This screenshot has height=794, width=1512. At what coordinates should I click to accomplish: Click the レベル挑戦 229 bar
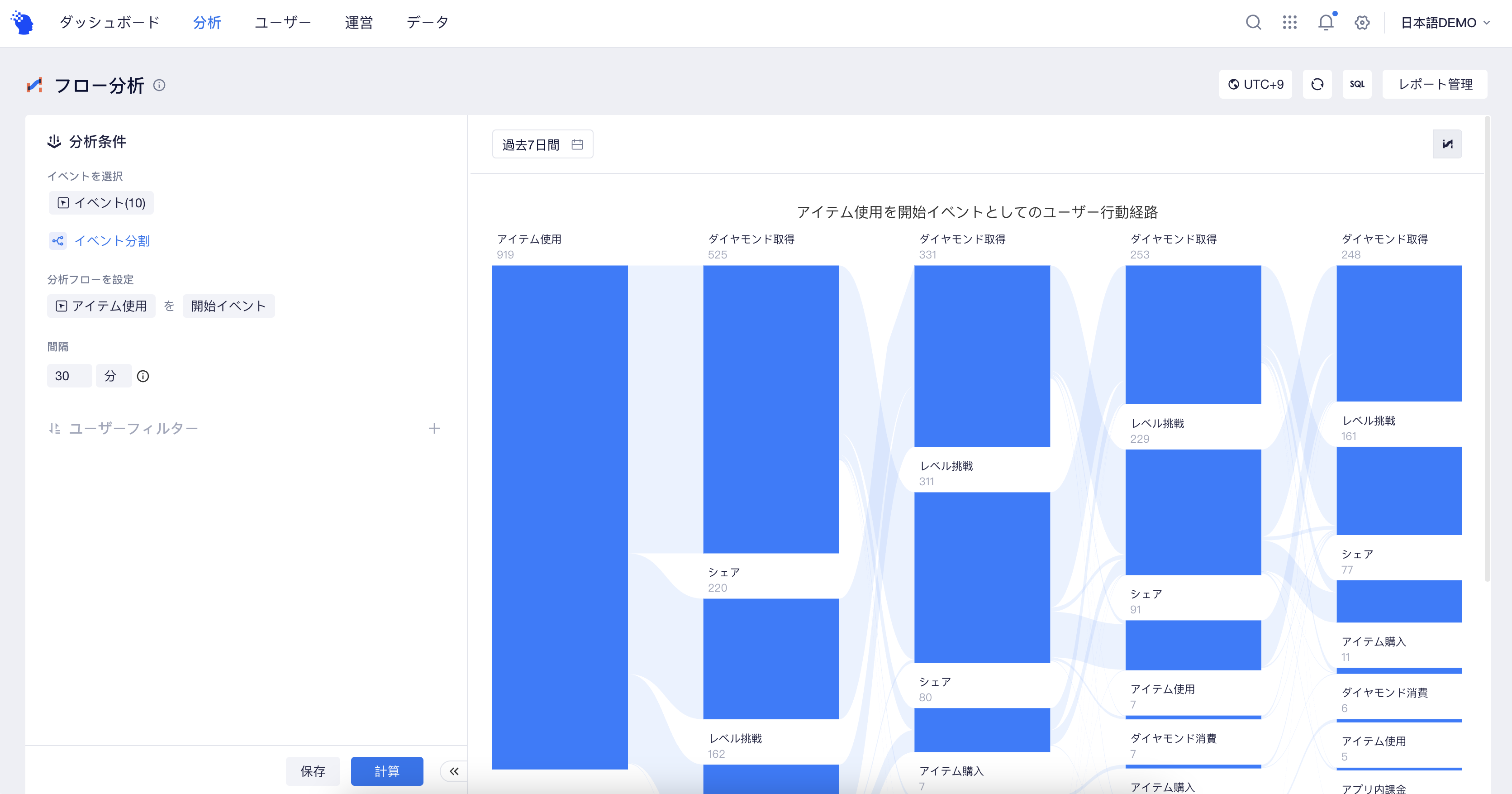tap(1193, 512)
